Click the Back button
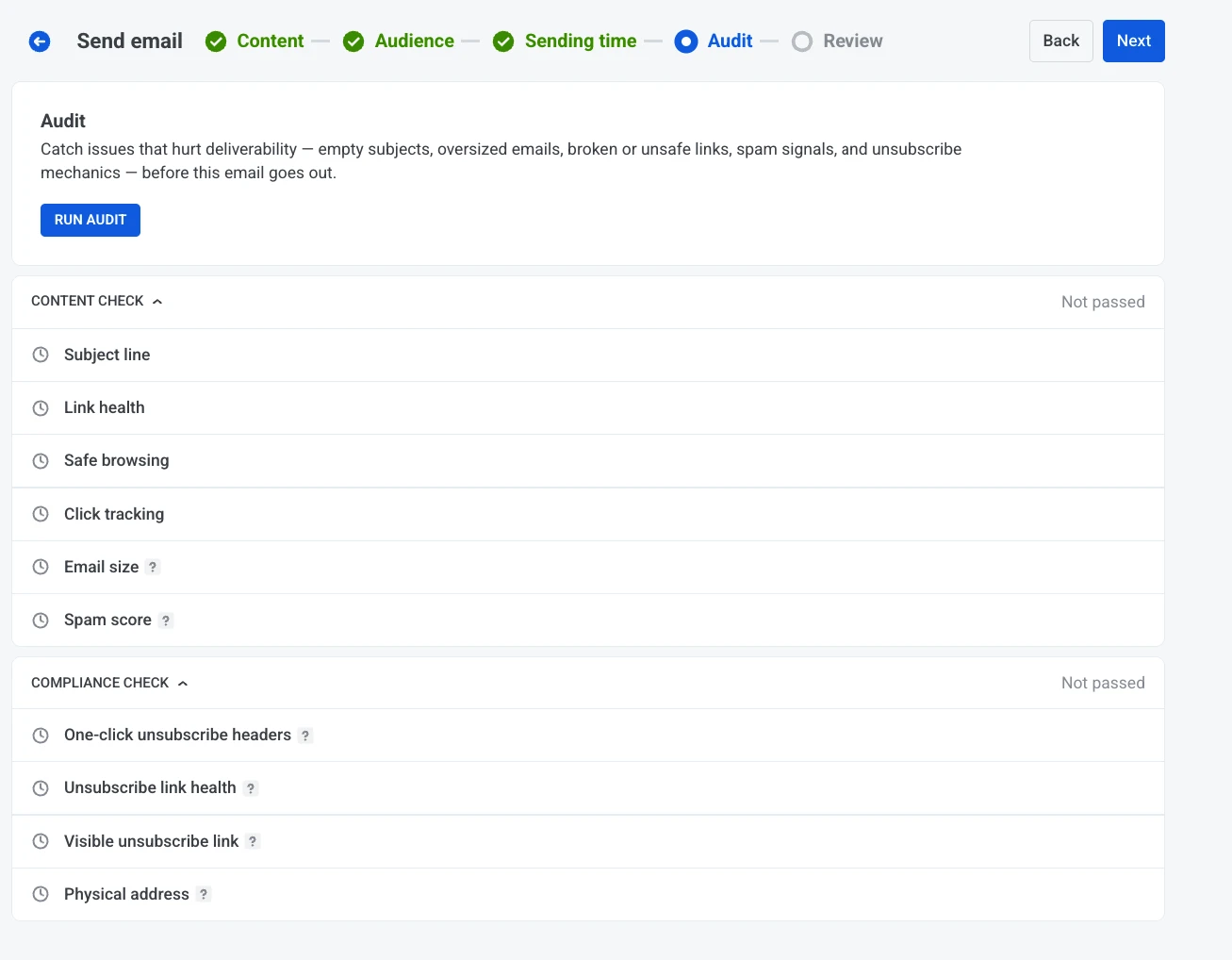1232x960 pixels. coord(1061,41)
